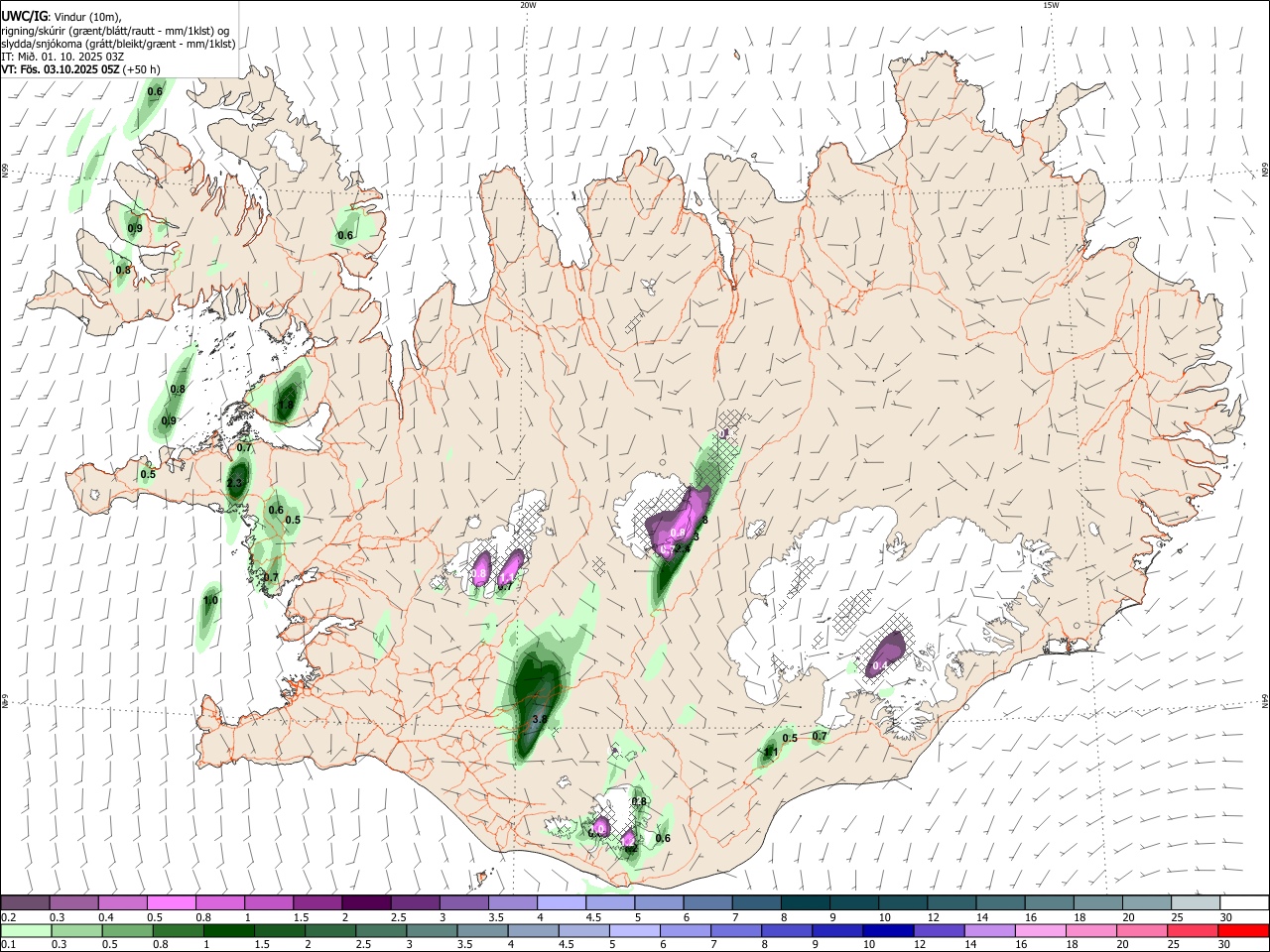Select upper legend swatch between 0.8 and 1
This screenshot has height=952, width=1270.
(219, 902)
